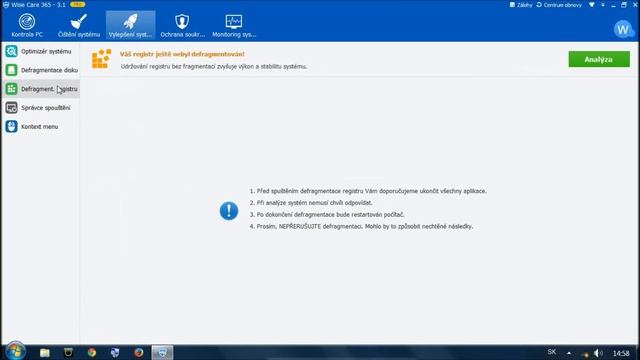This screenshot has height=360, width=640.
Task: Select Defragment. registru sidebar item
Action: point(41,89)
